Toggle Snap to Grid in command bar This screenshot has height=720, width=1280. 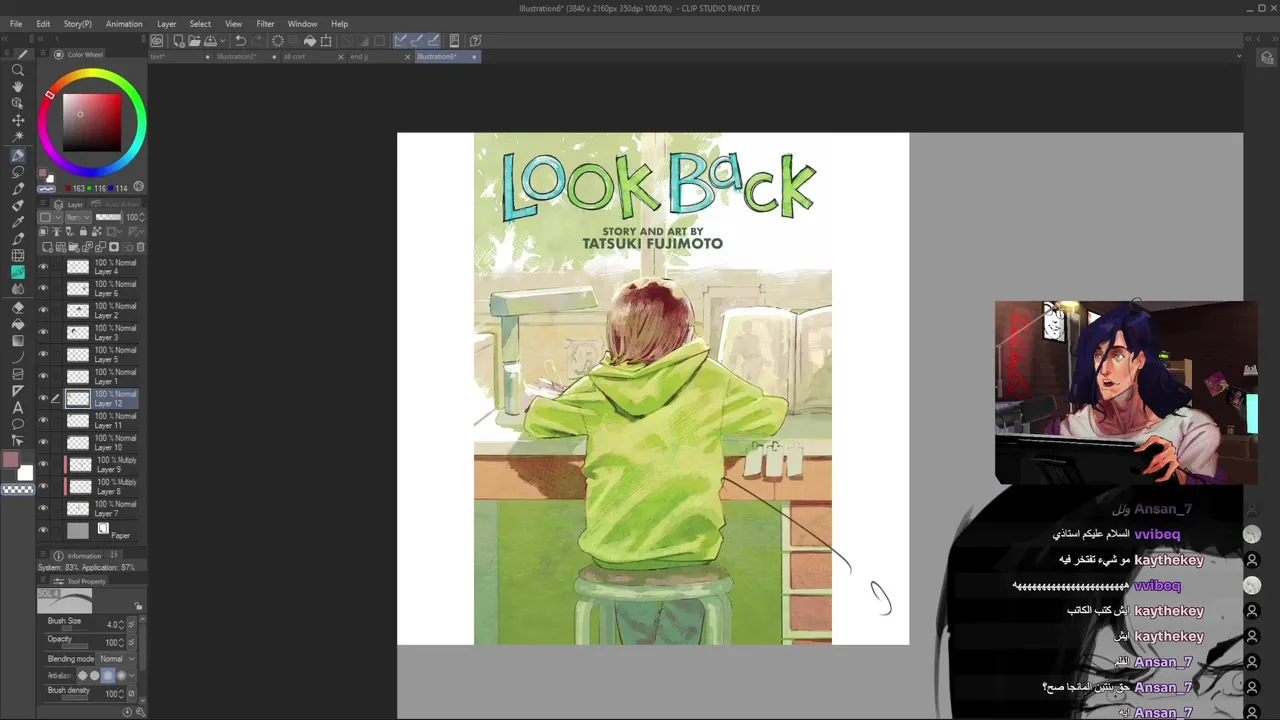pyautogui.click(x=433, y=41)
